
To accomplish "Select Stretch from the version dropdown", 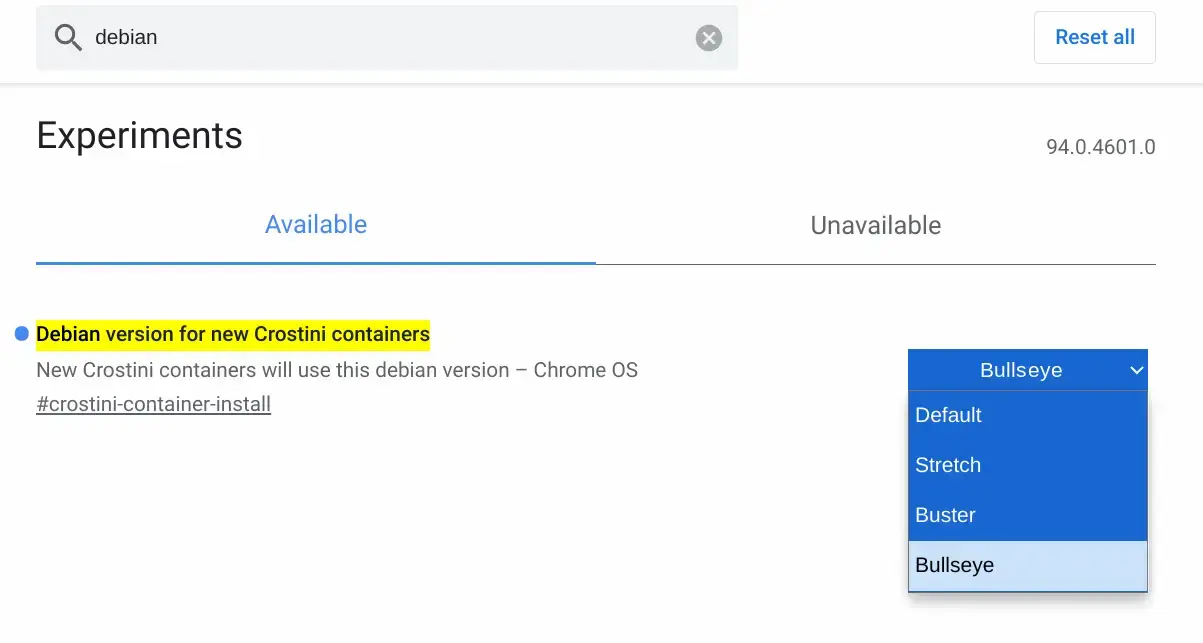I will (x=948, y=465).
